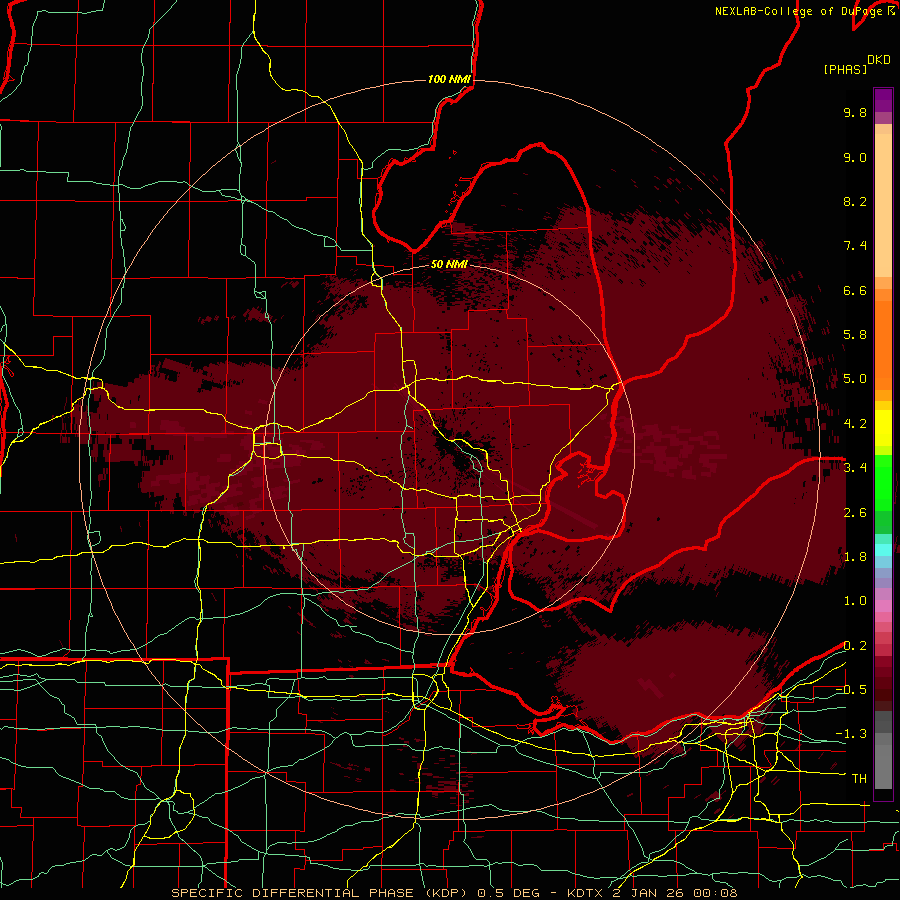Click the purple top segment of the color scale
900x900 pixels.
(883, 100)
